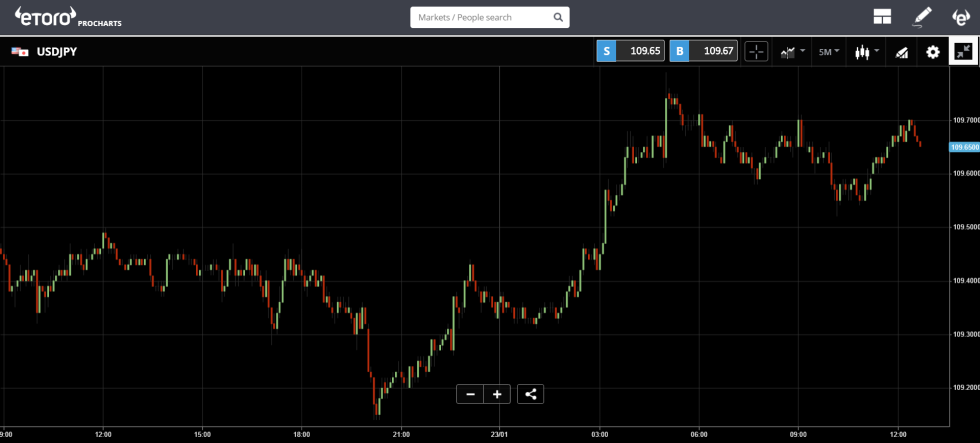Zoom out the chart with minus button
Viewport: 980px width, 443px height.
470,394
